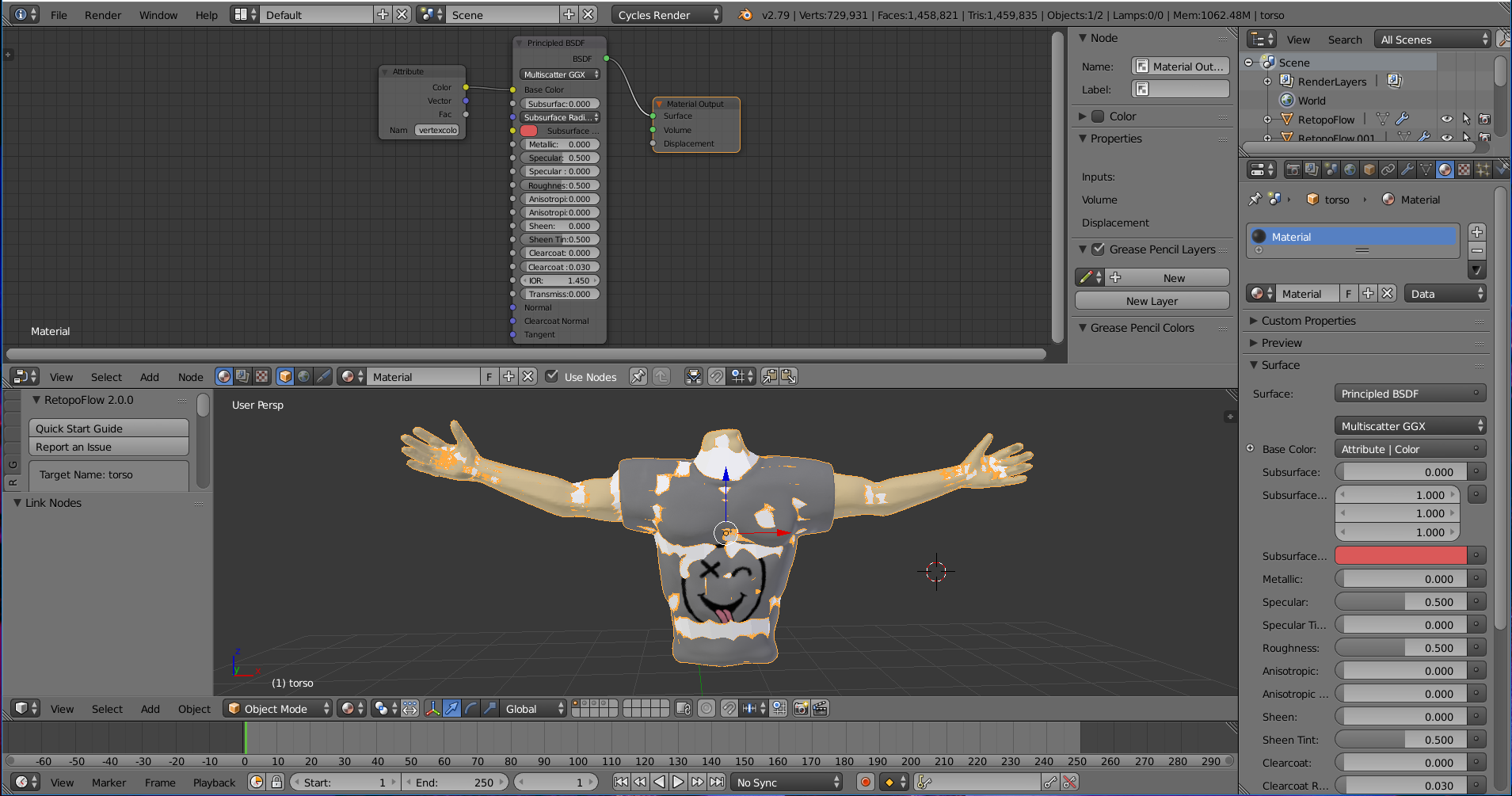Click the New Layer button under Grease Pencil Layers
This screenshot has width=1512, height=796.
click(1151, 301)
